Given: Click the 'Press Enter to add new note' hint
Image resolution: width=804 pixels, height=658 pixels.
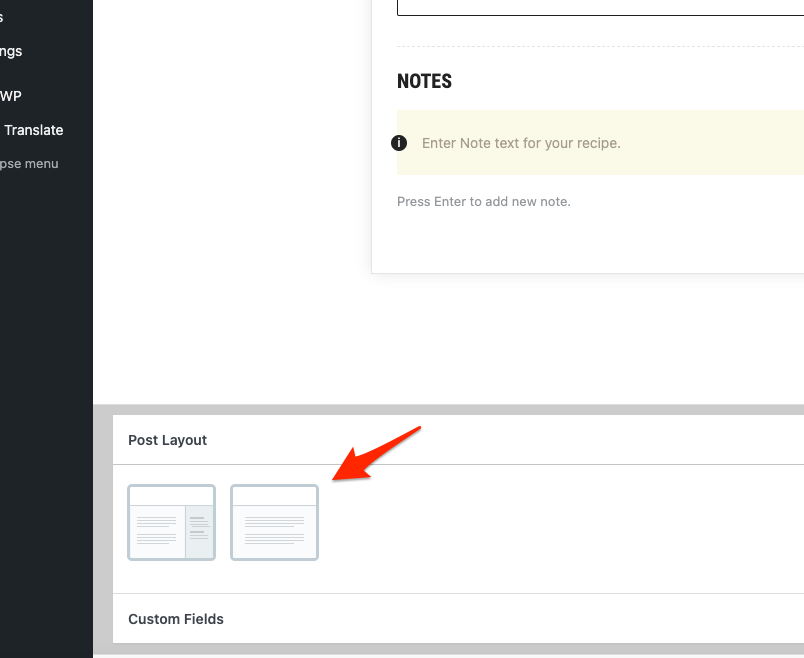Looking at the screenshot, I should [x=483, y=201].
